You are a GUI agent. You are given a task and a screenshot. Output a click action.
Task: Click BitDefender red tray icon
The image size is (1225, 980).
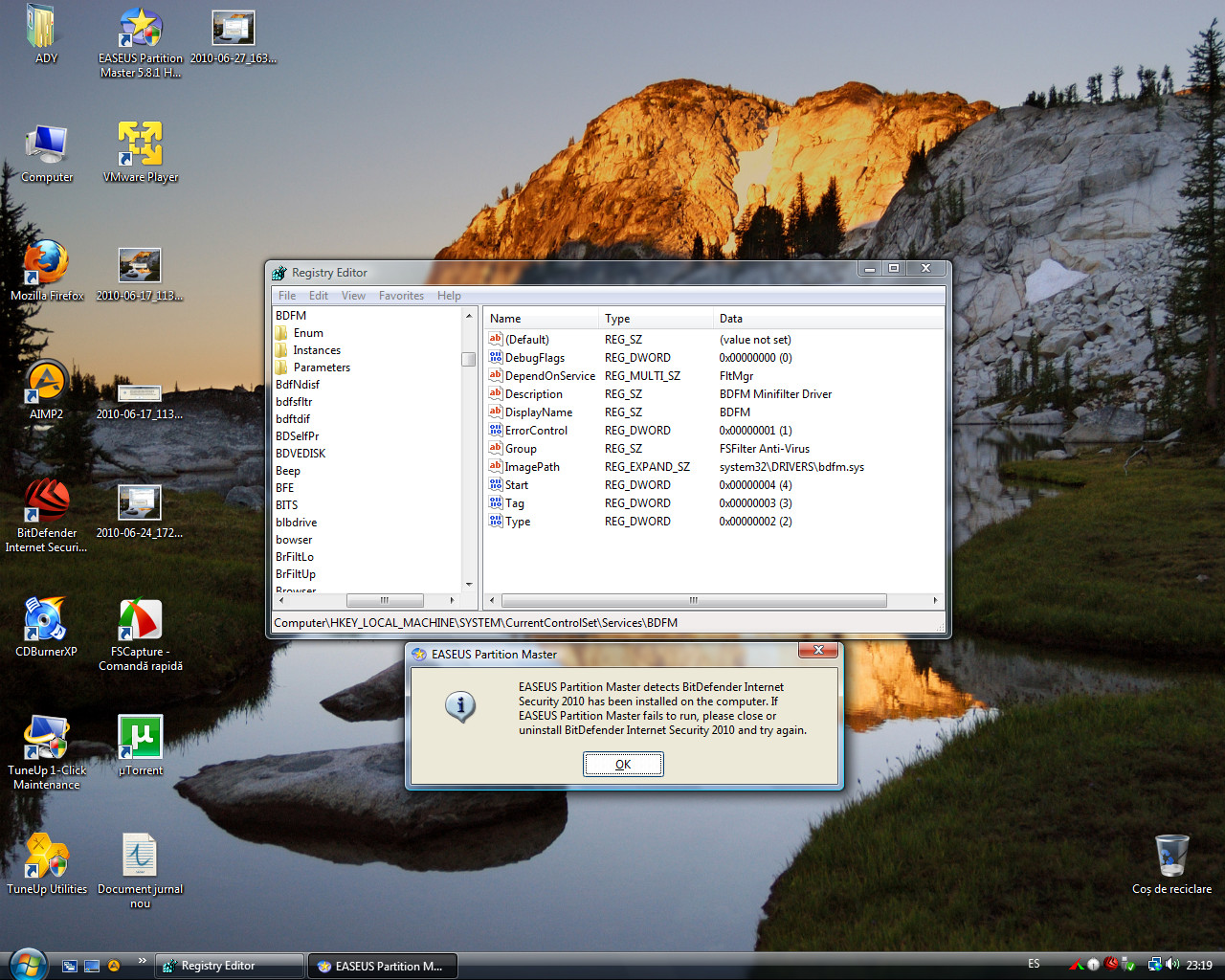[1111, 965]
